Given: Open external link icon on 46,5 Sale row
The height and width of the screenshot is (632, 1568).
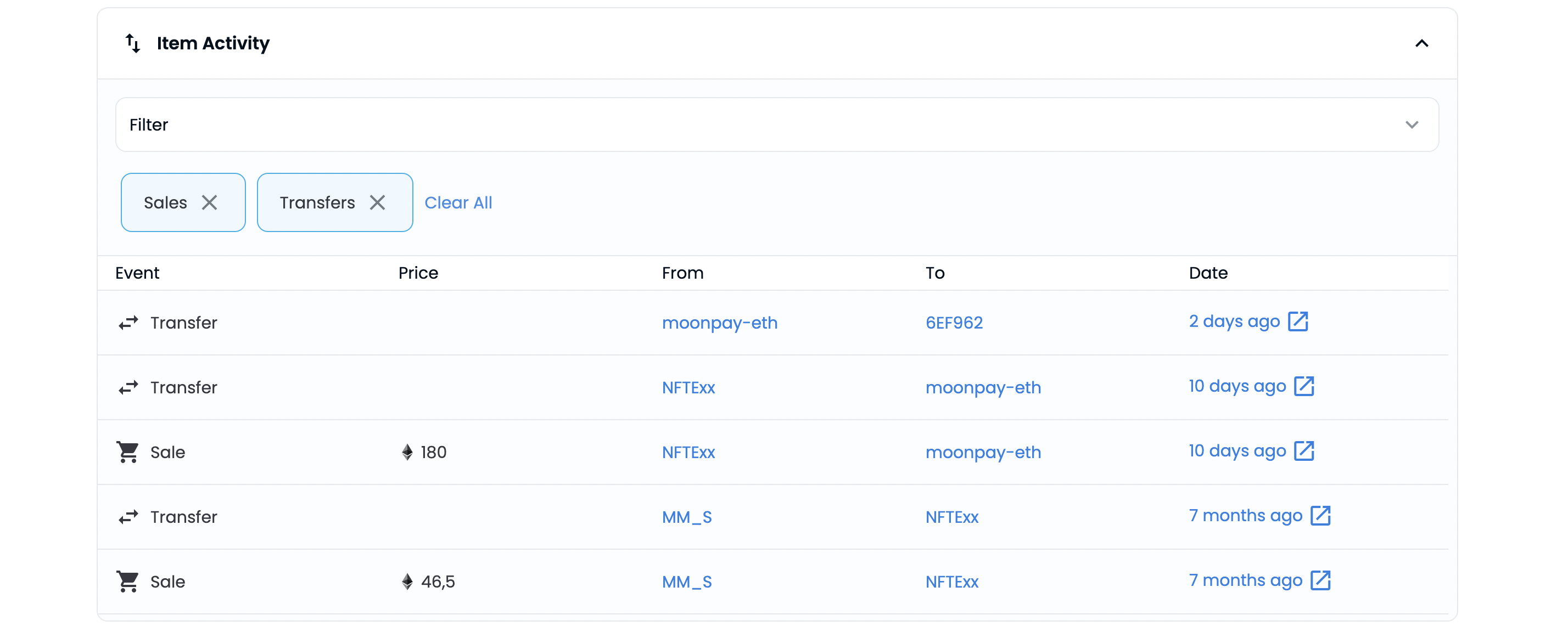Looking at the screenshot, I should tap(1320, 580).
